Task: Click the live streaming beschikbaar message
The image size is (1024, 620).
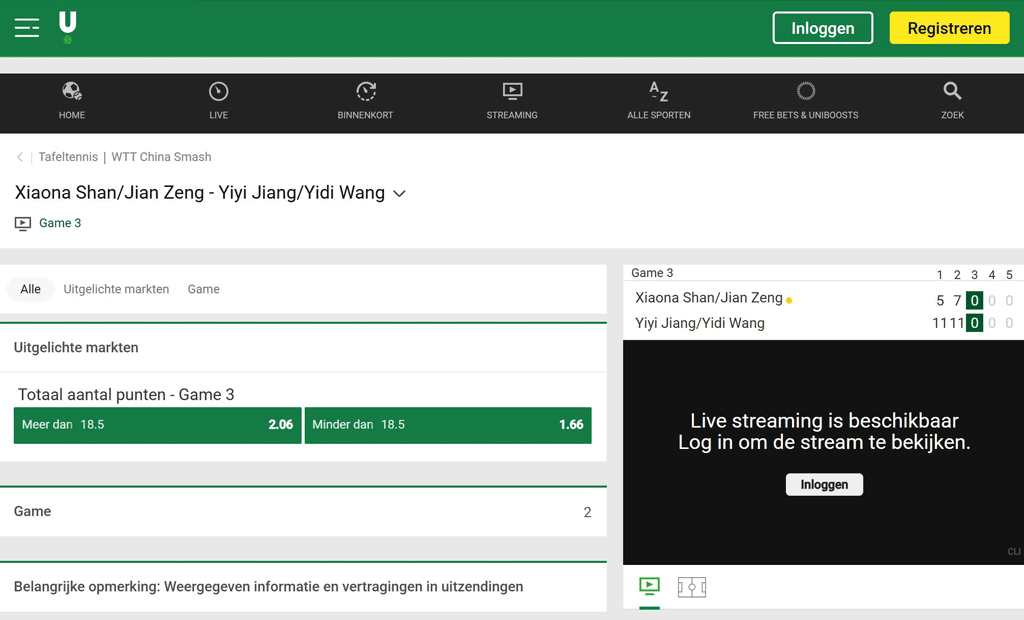Action: click(824, 431)
